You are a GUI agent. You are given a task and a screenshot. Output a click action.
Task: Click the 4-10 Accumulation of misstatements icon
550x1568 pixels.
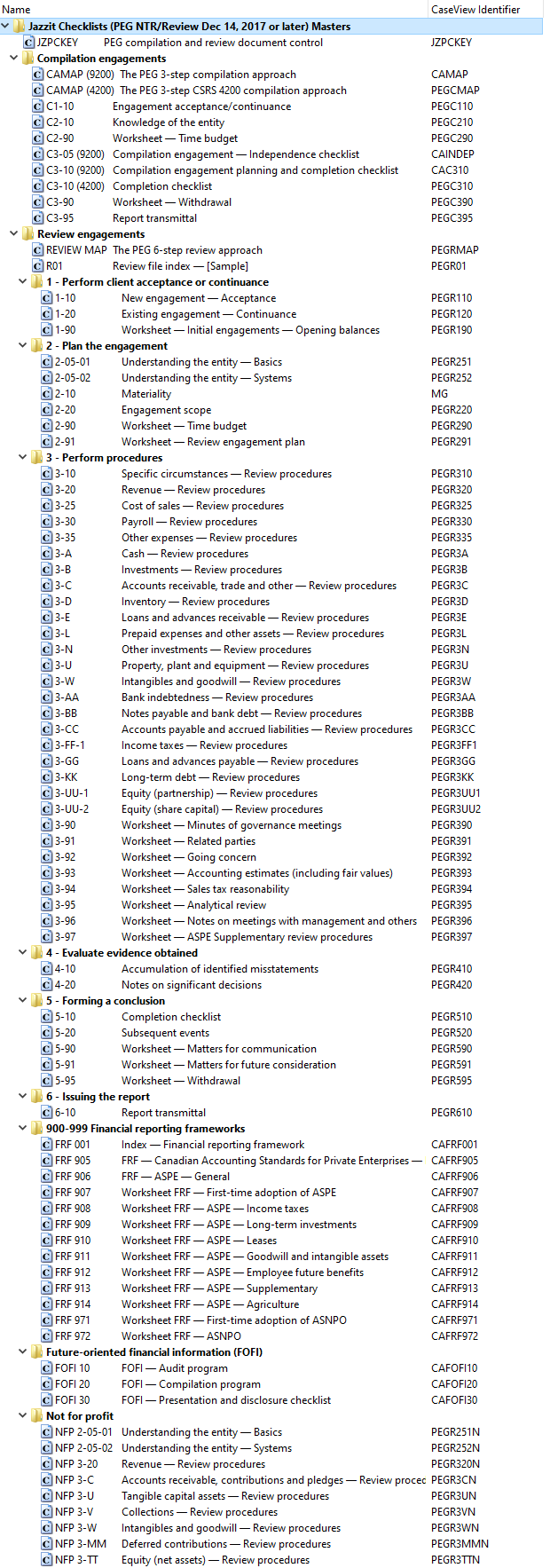point(47,969)
